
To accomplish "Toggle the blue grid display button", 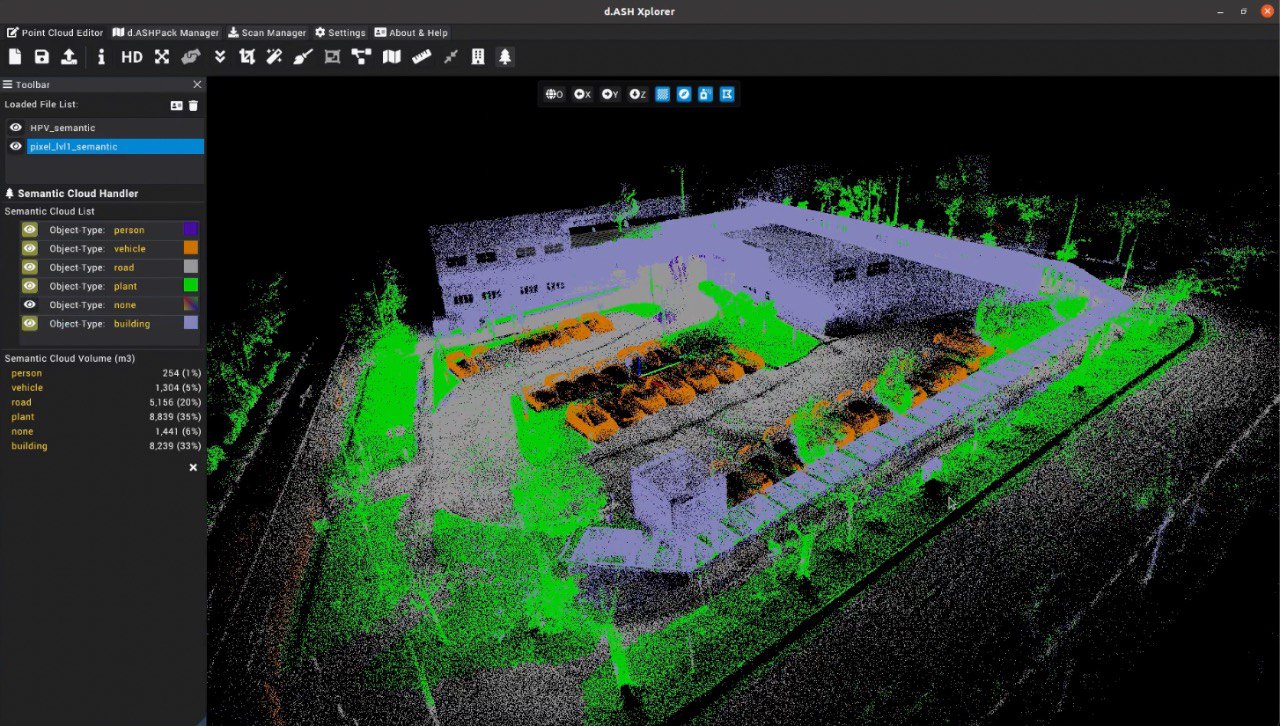I will (662, 94).
